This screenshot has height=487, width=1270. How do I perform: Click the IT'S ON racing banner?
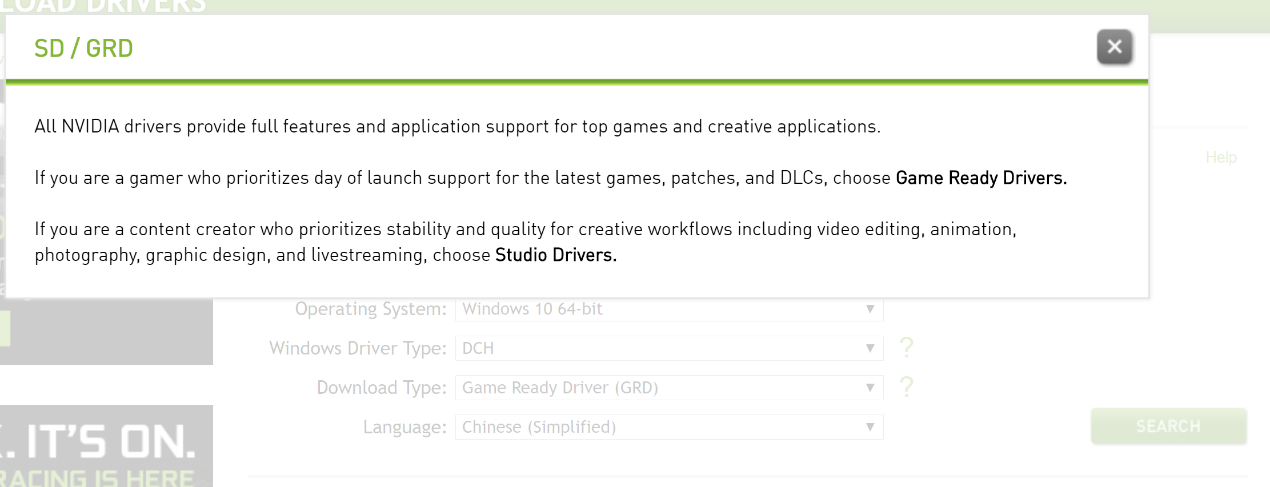coord(106,446)
